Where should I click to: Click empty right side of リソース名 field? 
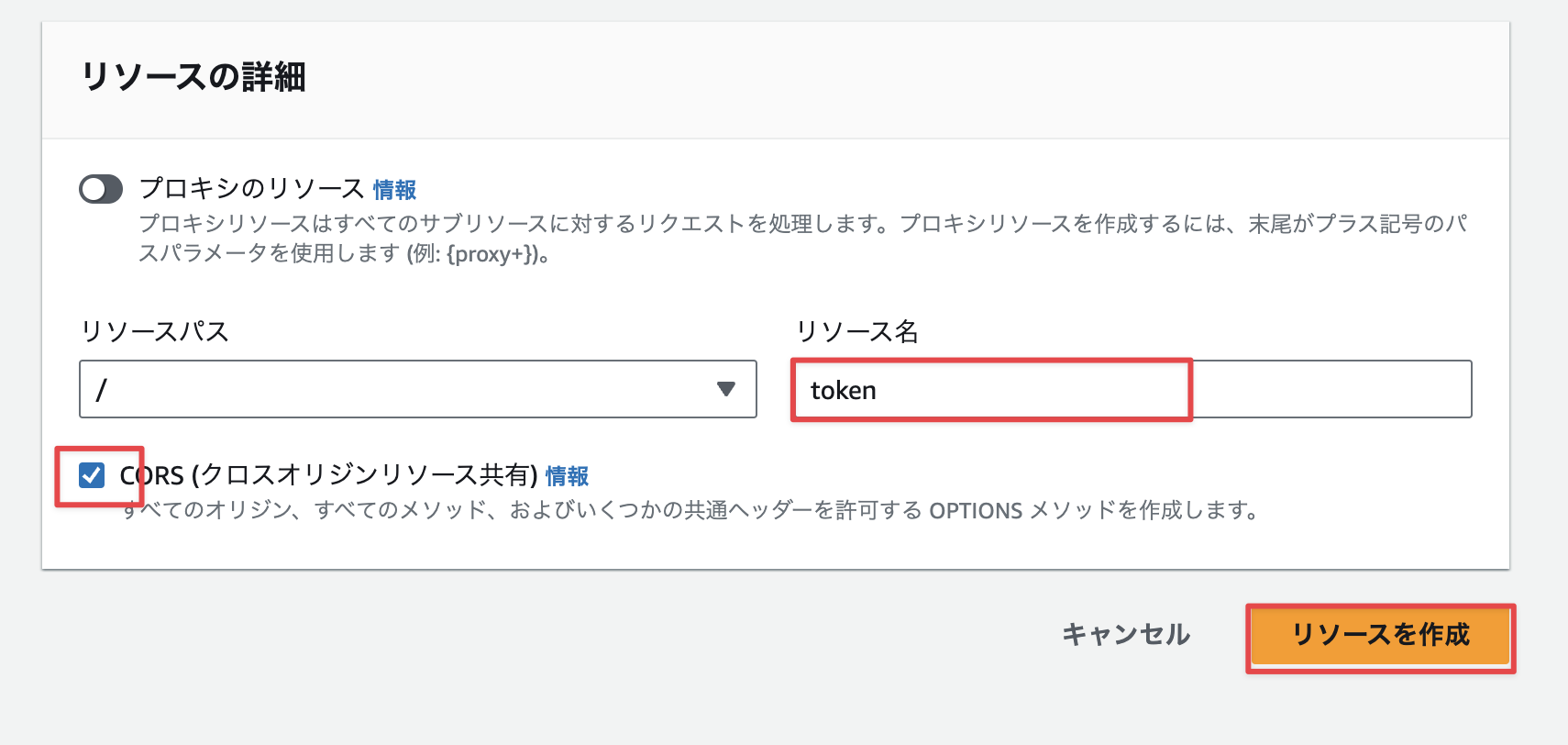[x=1331, y=389]
